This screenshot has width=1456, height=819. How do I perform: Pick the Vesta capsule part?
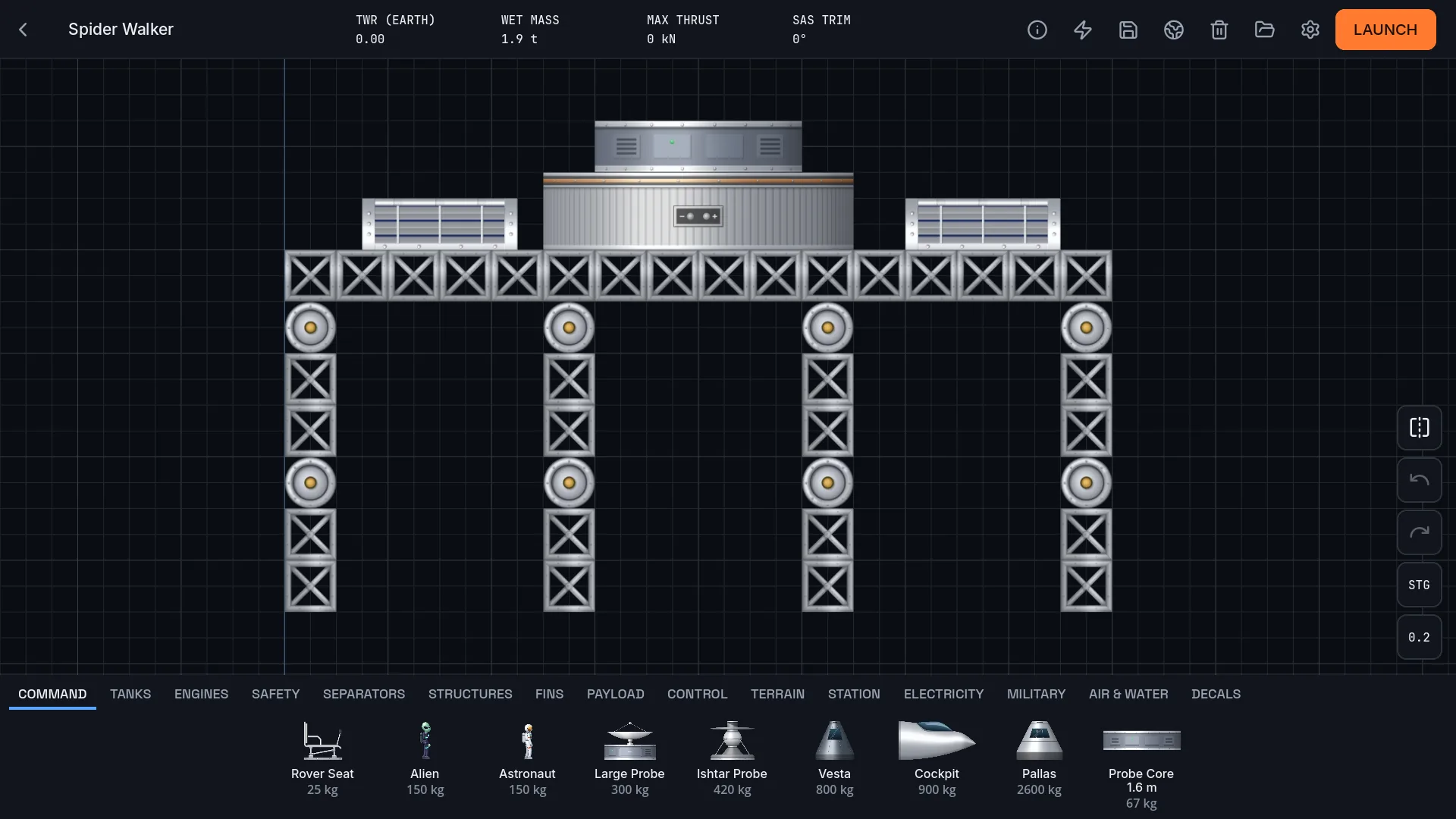(x=834, y=758)
